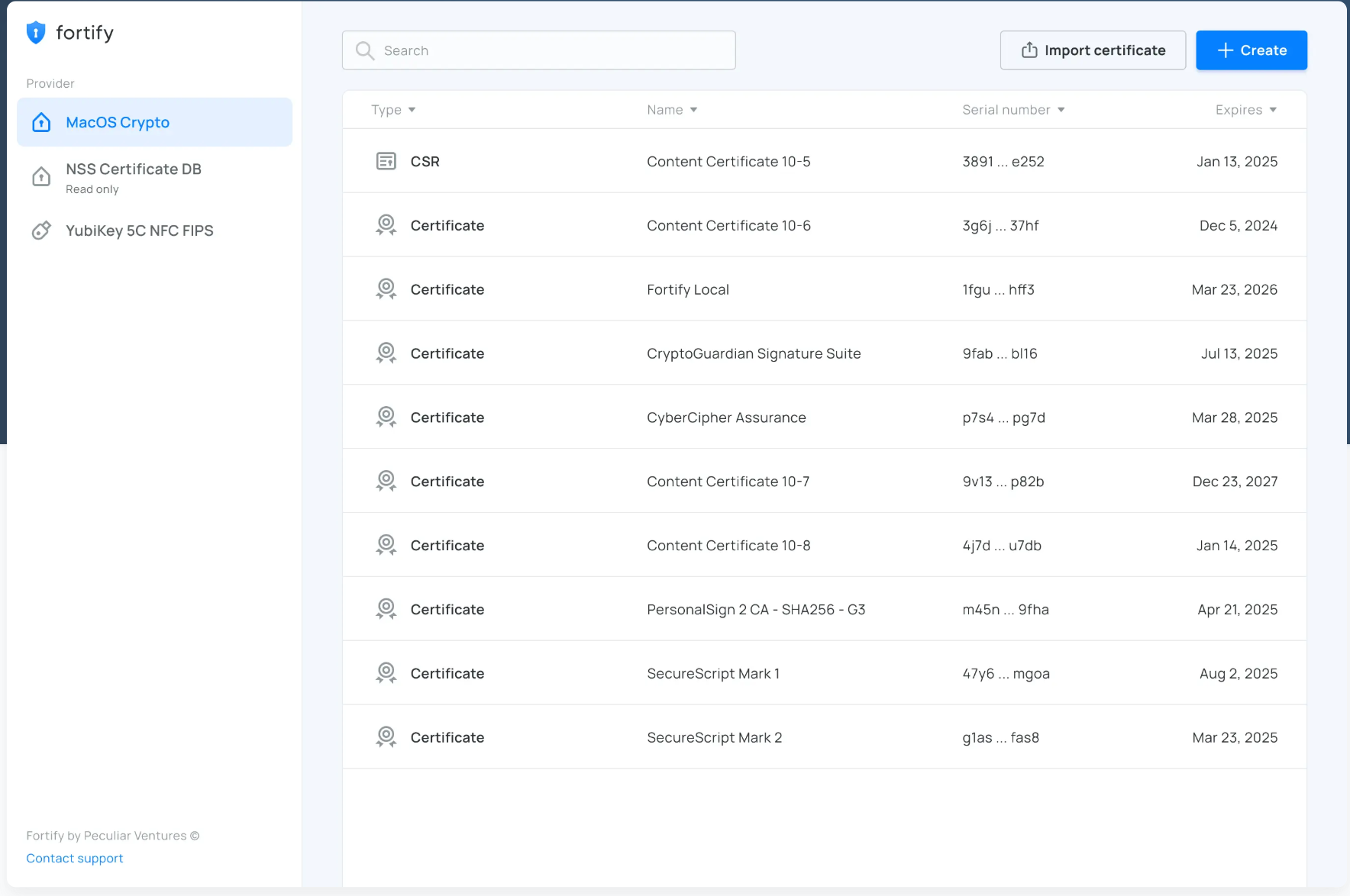Select MacOS Crypto provider
Viewport: 1350px width, 896px height.
pyautogui.click(x=155, y=122)
